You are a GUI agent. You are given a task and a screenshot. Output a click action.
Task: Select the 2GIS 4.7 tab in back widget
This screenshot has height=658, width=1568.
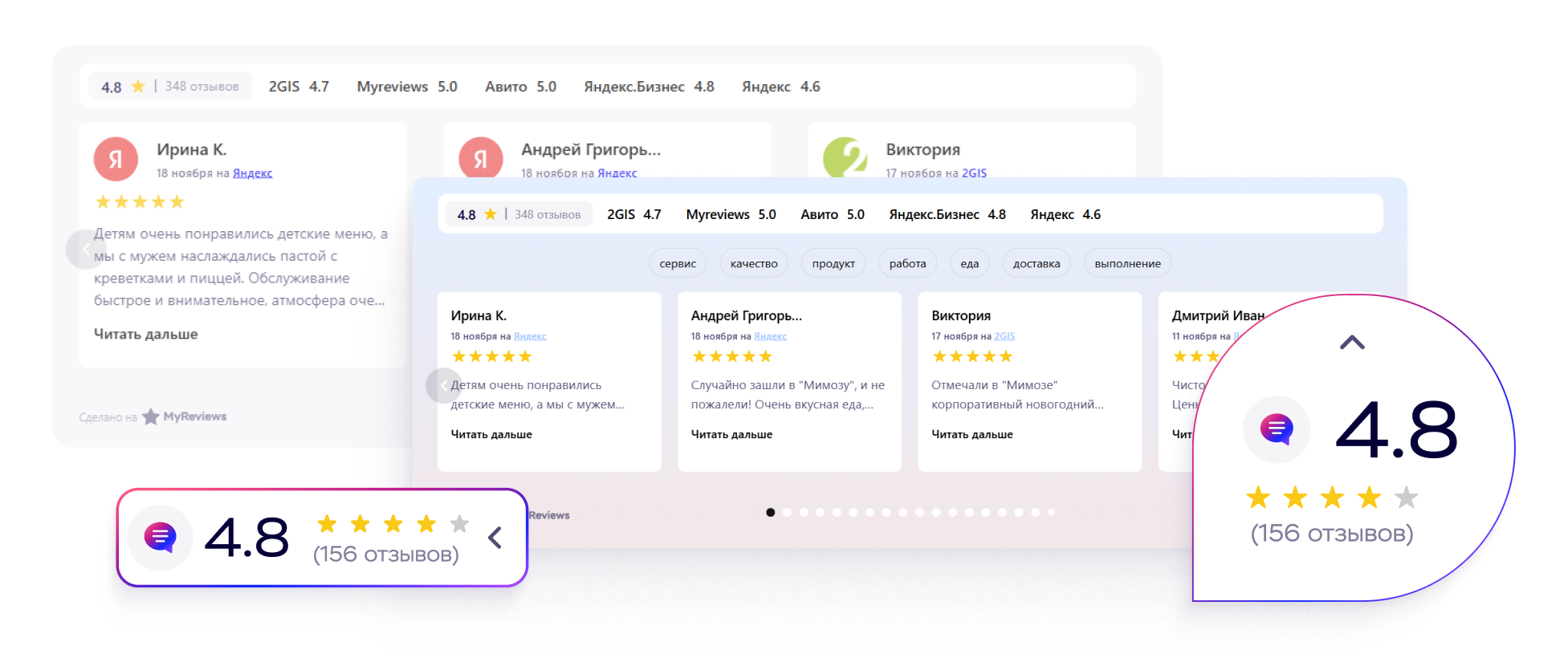pos(299,87)
